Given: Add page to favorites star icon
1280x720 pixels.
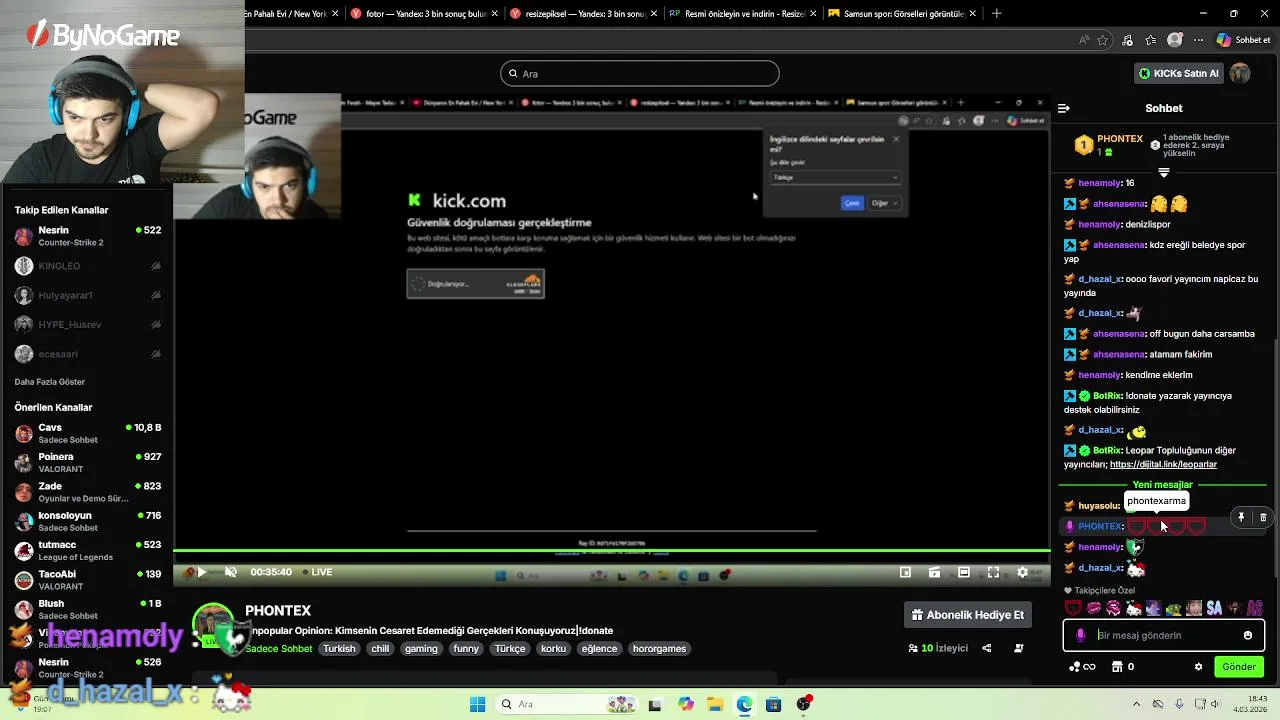Looking at the screenshot, I should tap(1103, 40).
